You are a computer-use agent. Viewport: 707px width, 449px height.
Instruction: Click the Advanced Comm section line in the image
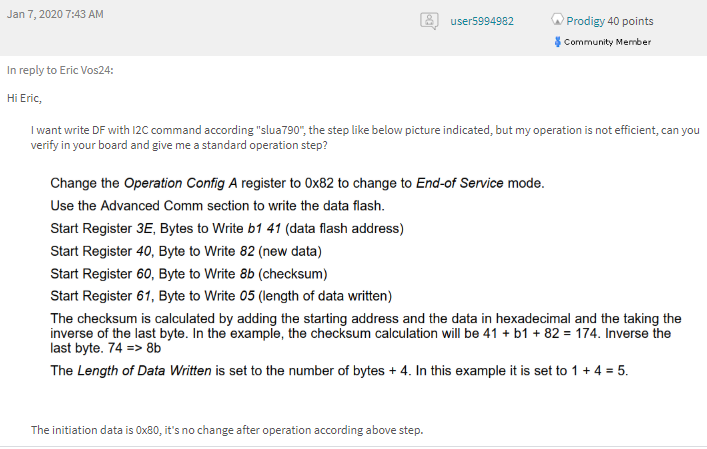tap(217, 206)
